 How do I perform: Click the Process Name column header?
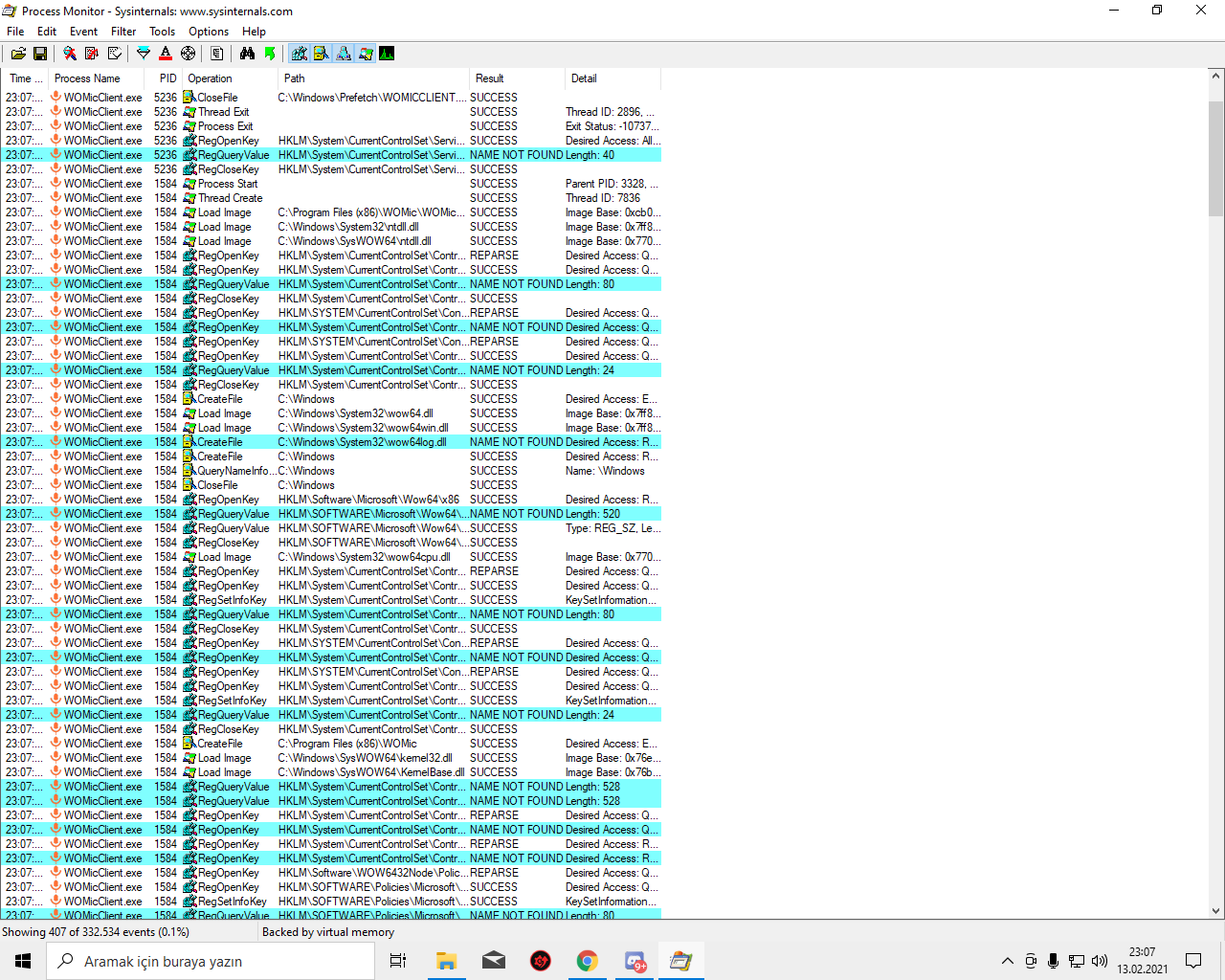pos(97,78)
